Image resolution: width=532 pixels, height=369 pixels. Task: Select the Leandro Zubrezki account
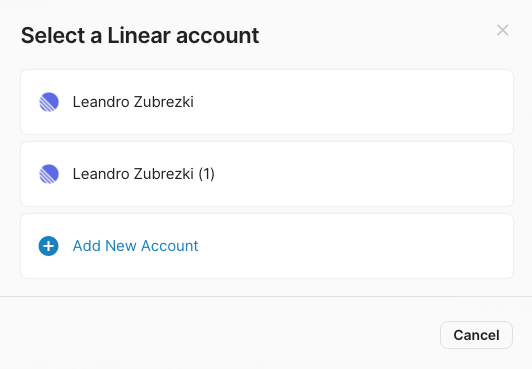coord(267,102)
